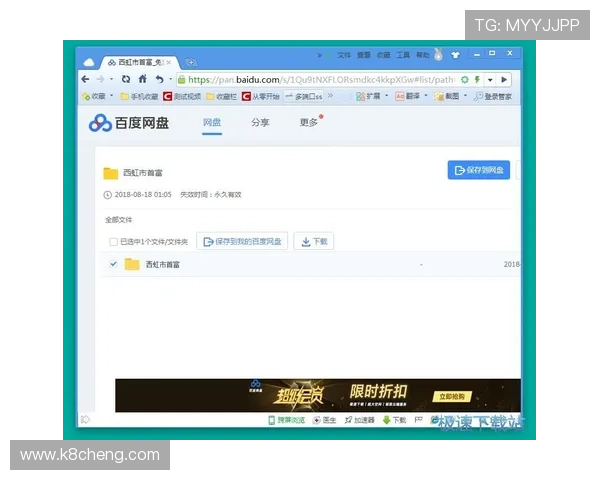Click the 下载 download button
Image resolution: width=600 pixels, height=480 pixels.
[x=314, y=242]
